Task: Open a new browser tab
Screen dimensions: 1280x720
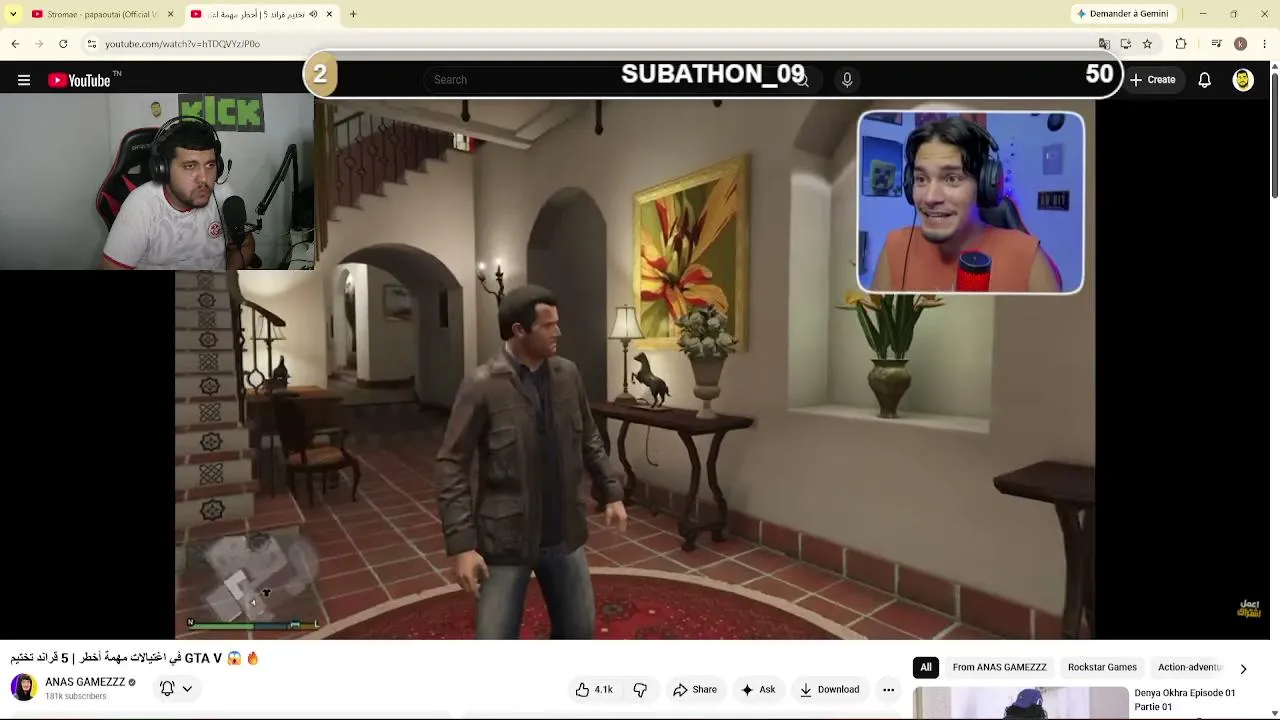Action: 353,14
